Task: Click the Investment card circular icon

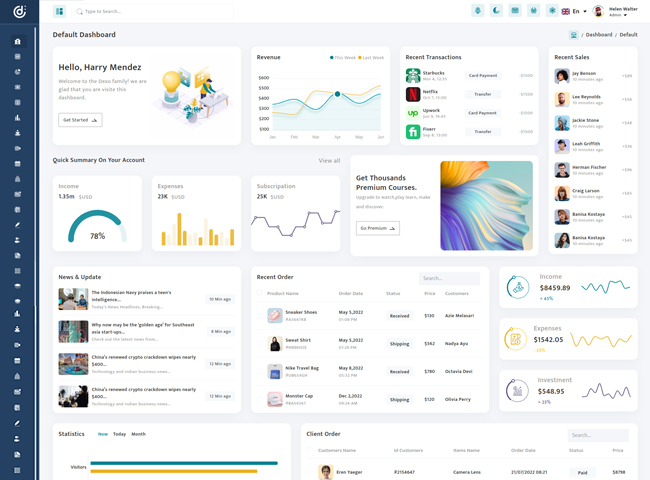Action: [x=516, y=390]
